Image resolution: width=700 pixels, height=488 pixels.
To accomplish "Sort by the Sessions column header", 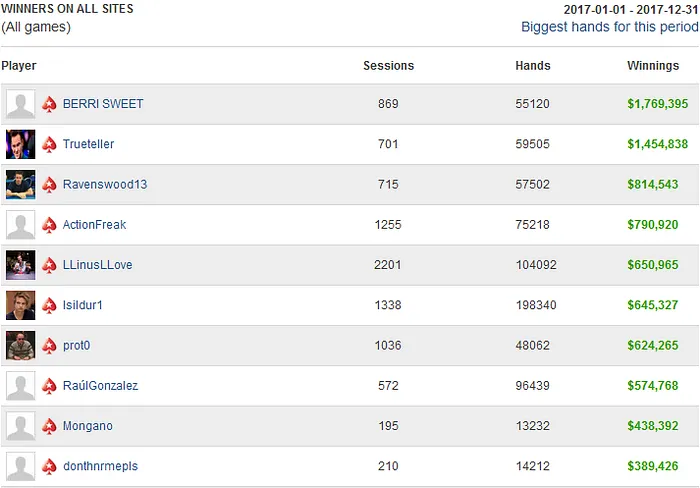I will point(388,66).
